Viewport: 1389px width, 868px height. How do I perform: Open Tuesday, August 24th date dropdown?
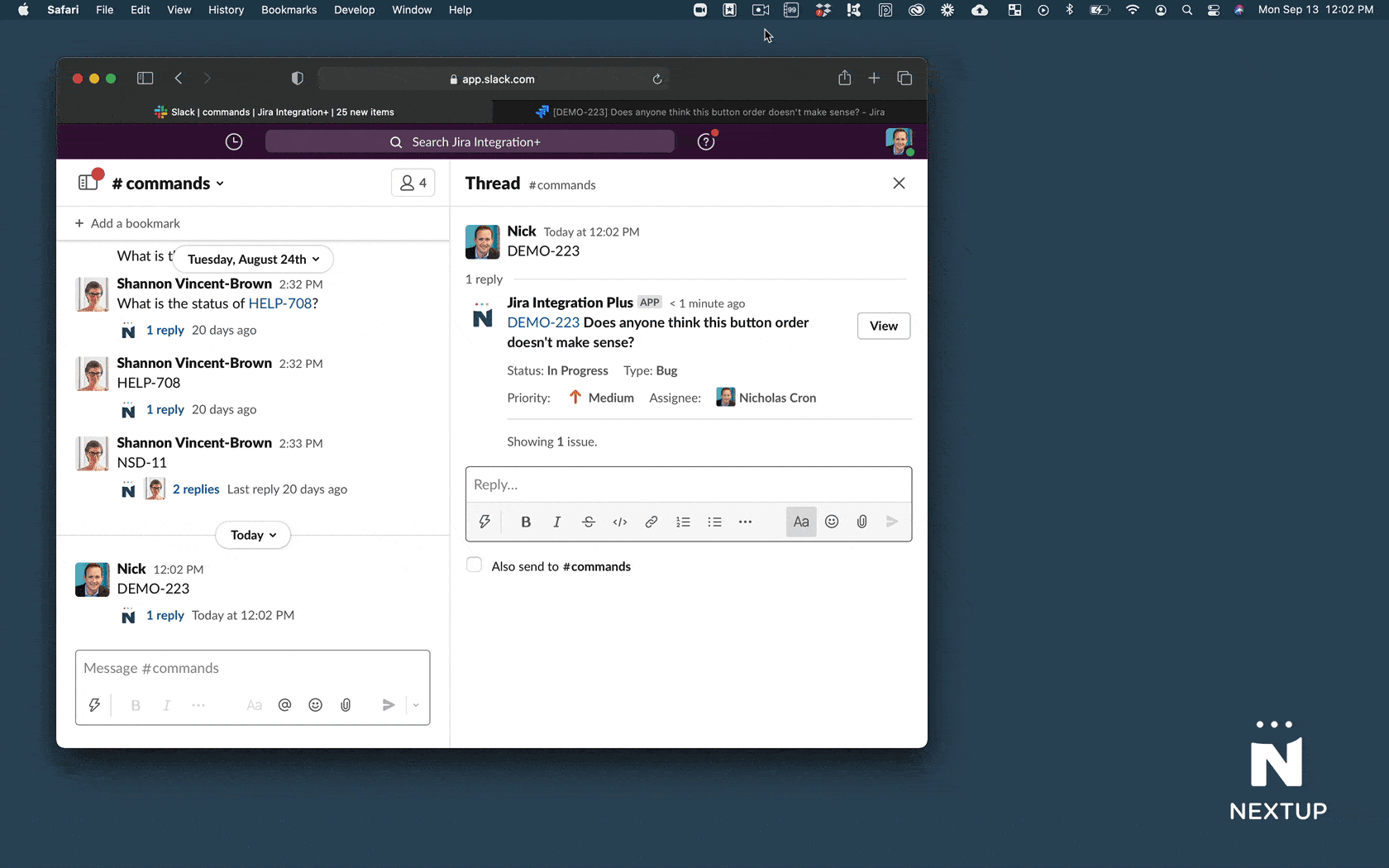(253, 259)
